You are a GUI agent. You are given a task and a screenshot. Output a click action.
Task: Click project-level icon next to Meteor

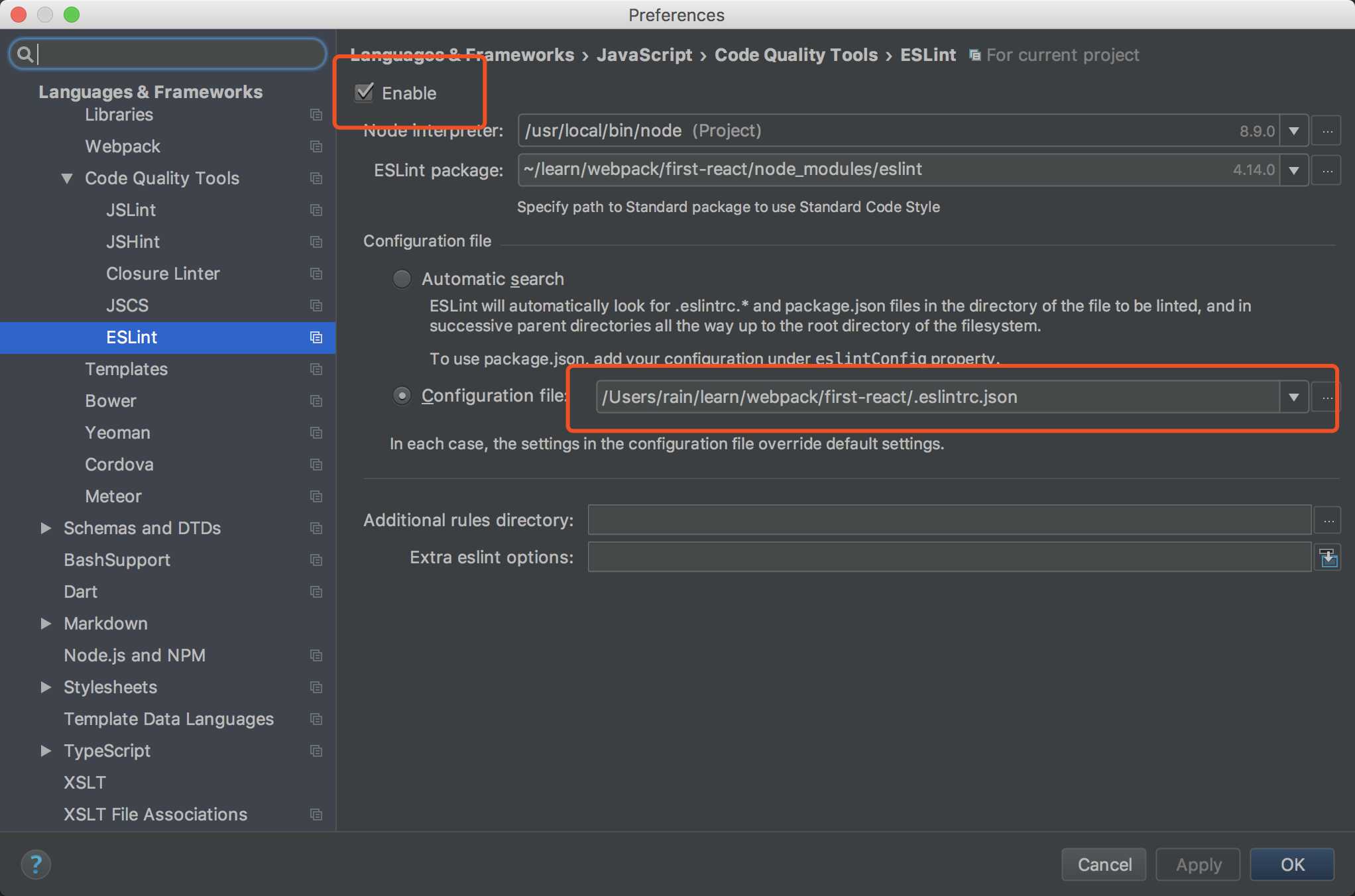tap(316, 496)
